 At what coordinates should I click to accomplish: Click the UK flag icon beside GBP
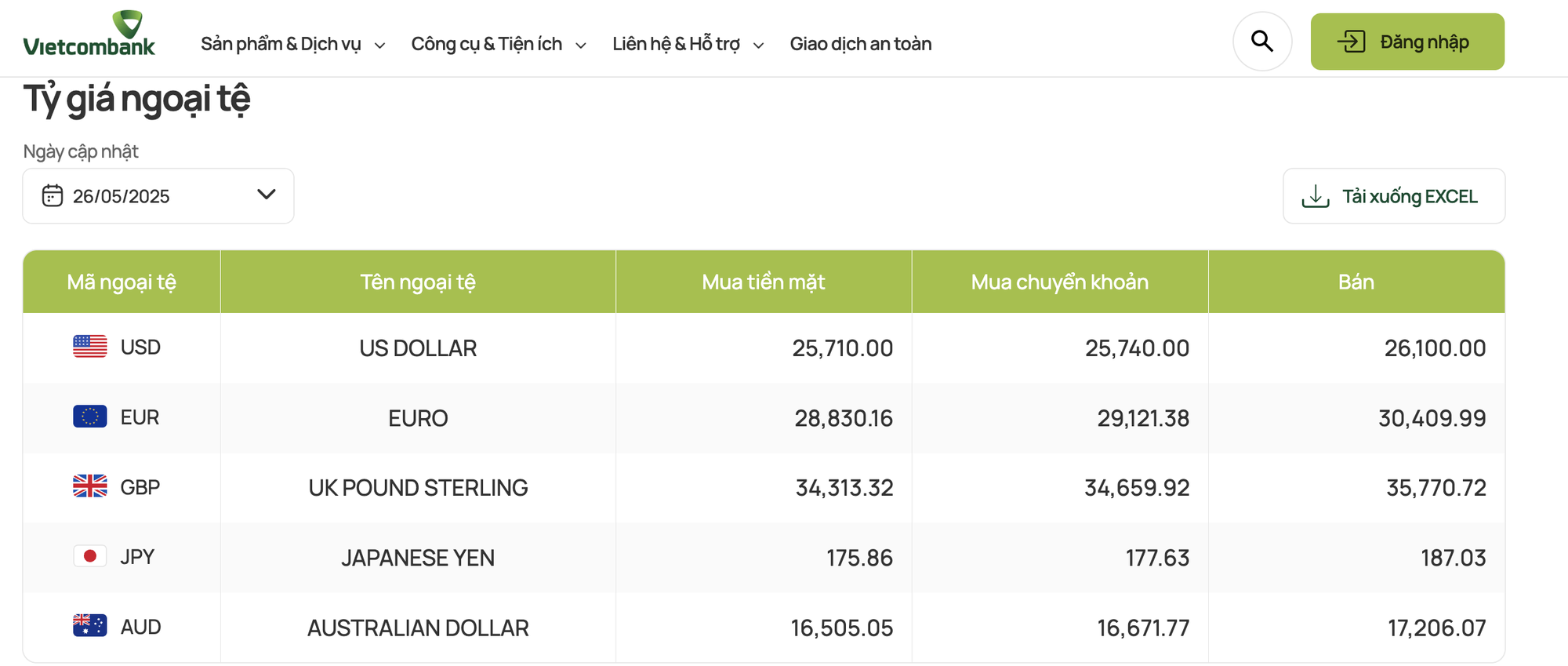89,486
